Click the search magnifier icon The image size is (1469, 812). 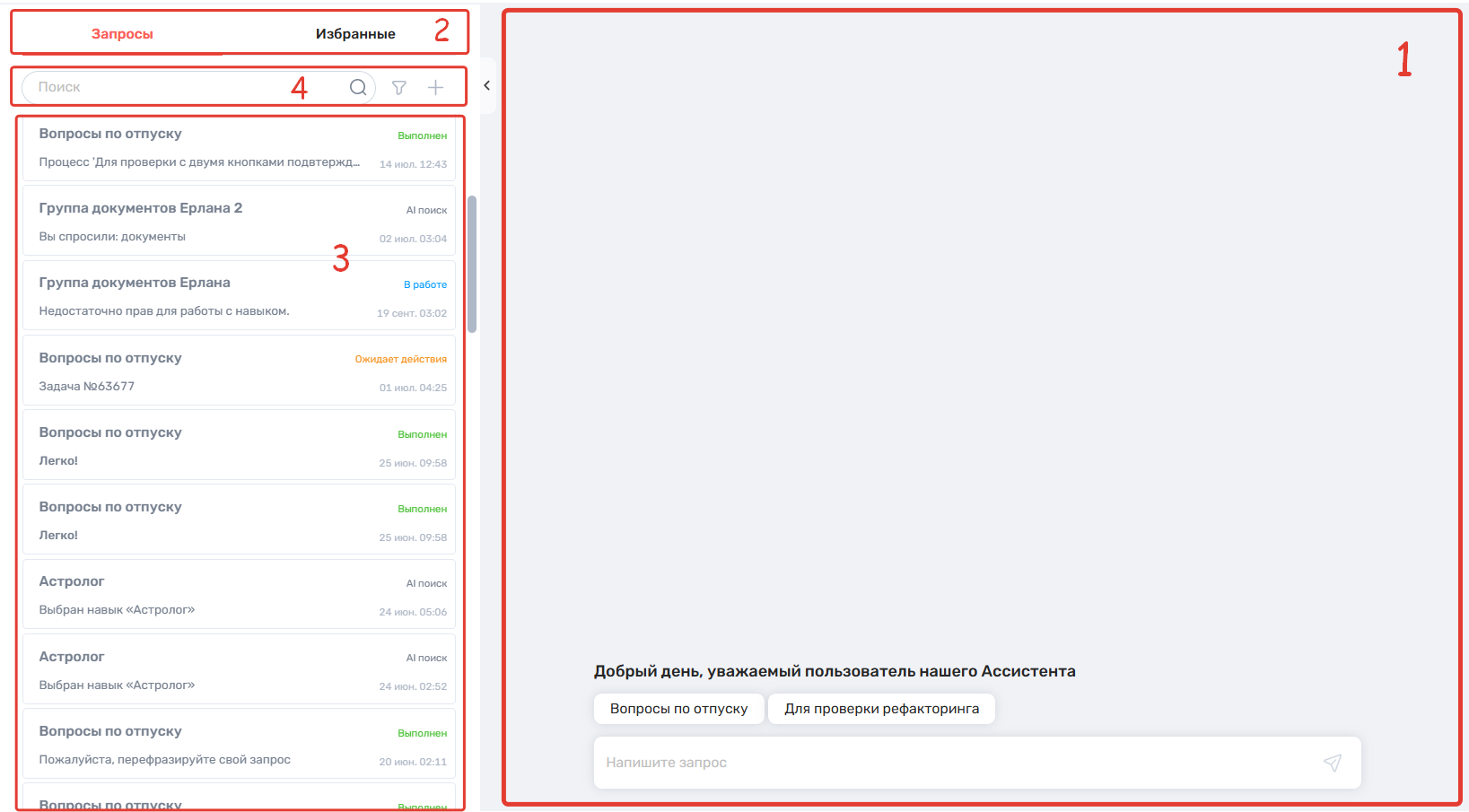(358, 87)
